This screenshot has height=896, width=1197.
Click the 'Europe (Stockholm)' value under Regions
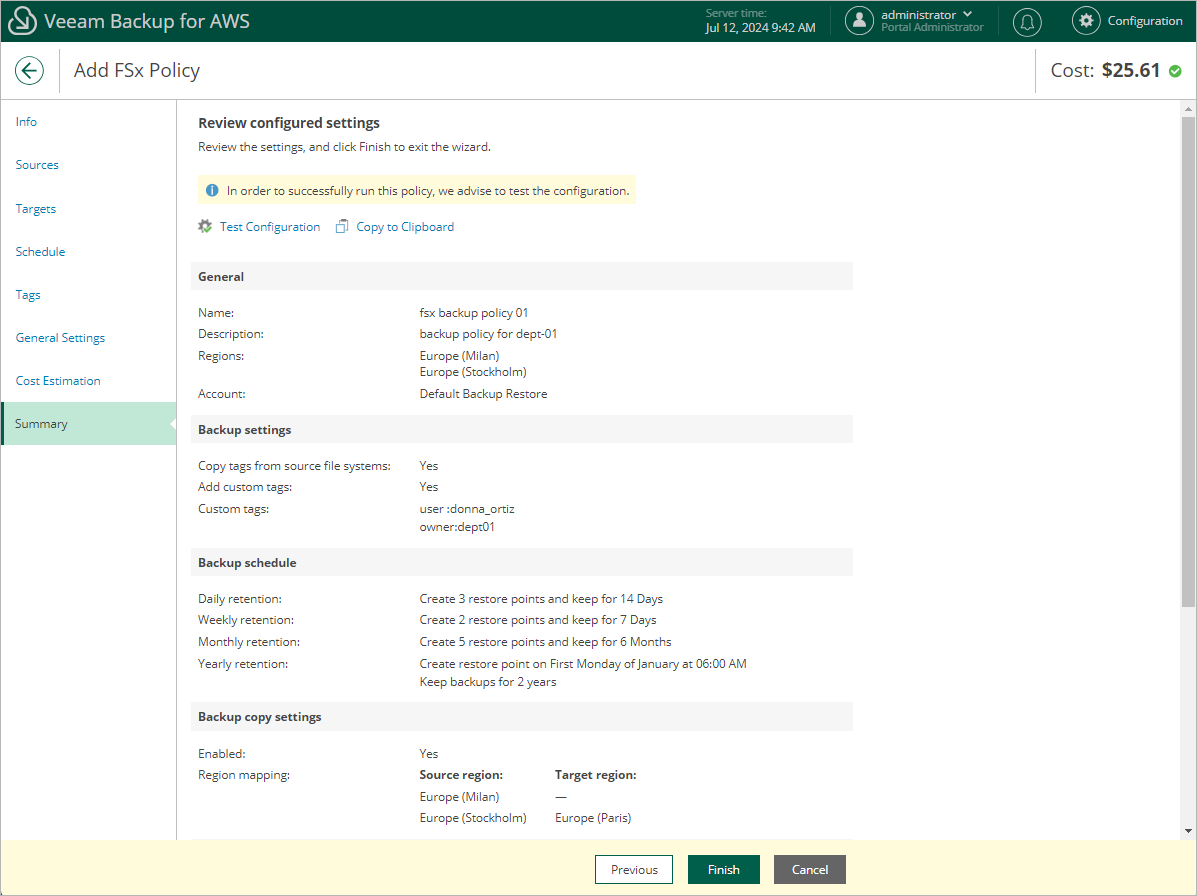[473, 372]
